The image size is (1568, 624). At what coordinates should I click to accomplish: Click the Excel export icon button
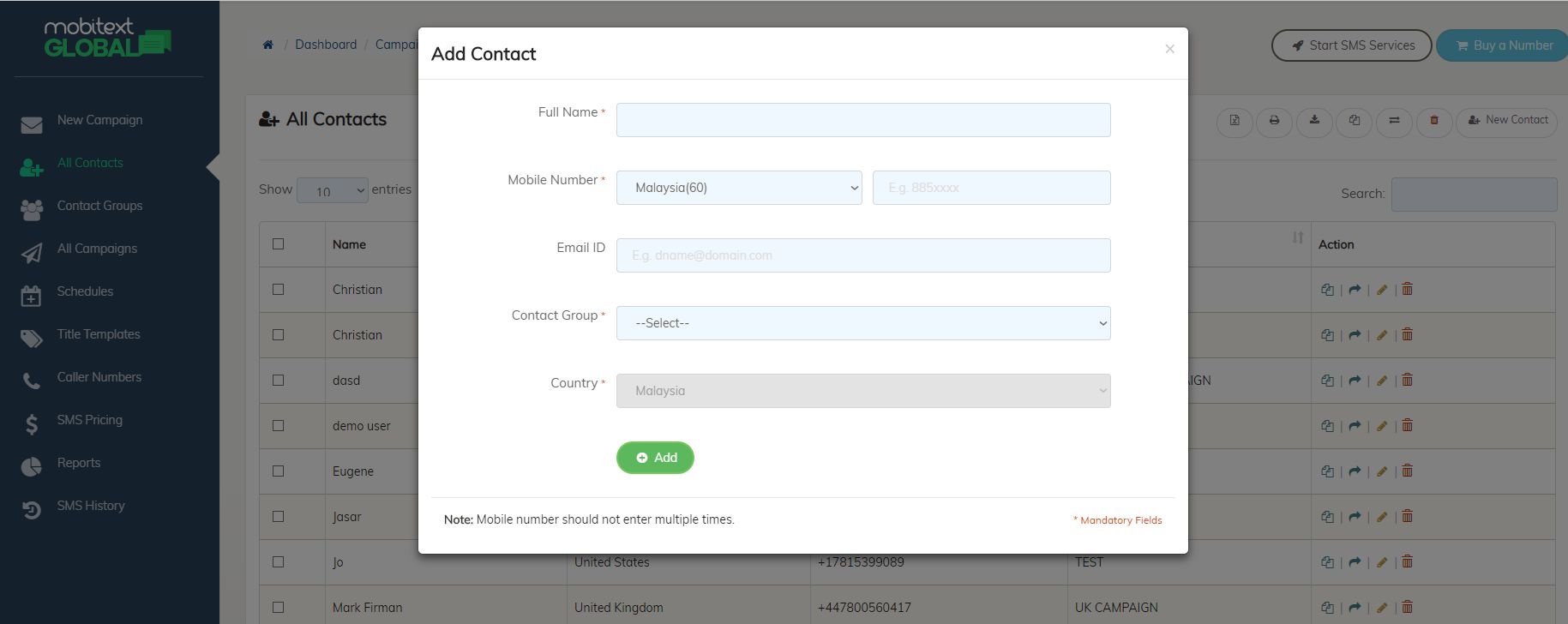pyautogui.click(x=1235, y=121)
